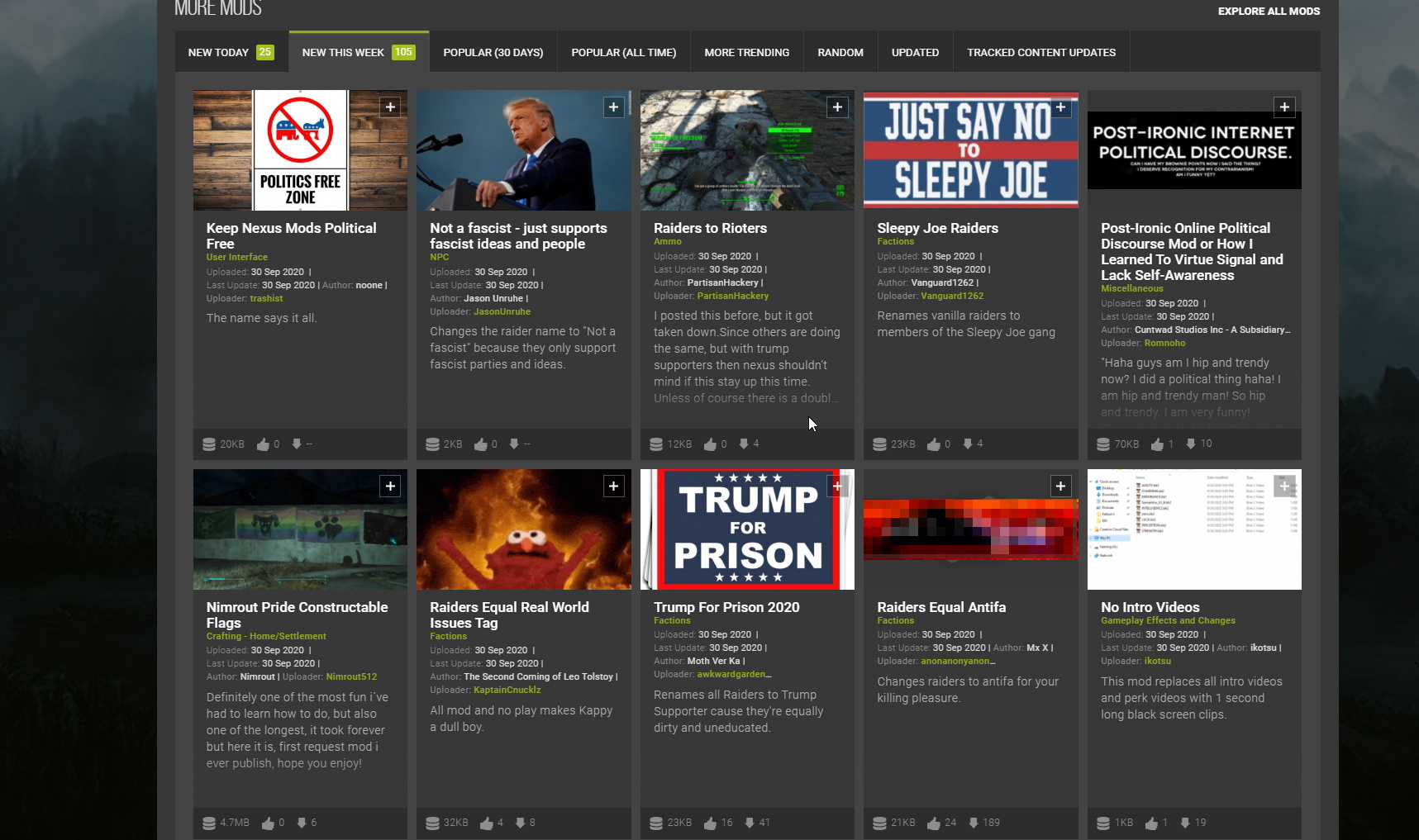Viewport: 1419px width, 840px height.
Task: Click the plus icon on Nimrout Pride Flags card
Action: (390, 486)
